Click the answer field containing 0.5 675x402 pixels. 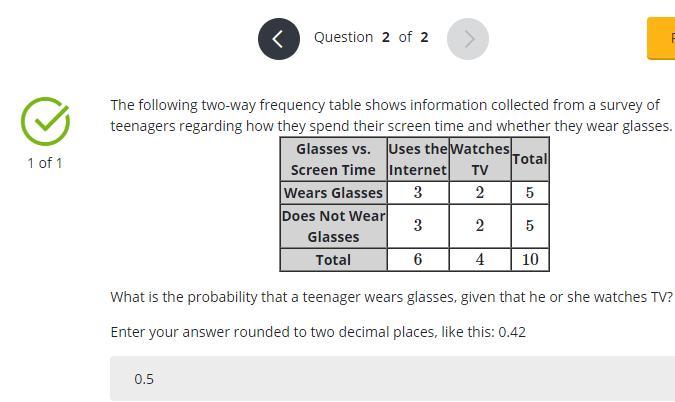pyautogui.click(x=392, y=379)
